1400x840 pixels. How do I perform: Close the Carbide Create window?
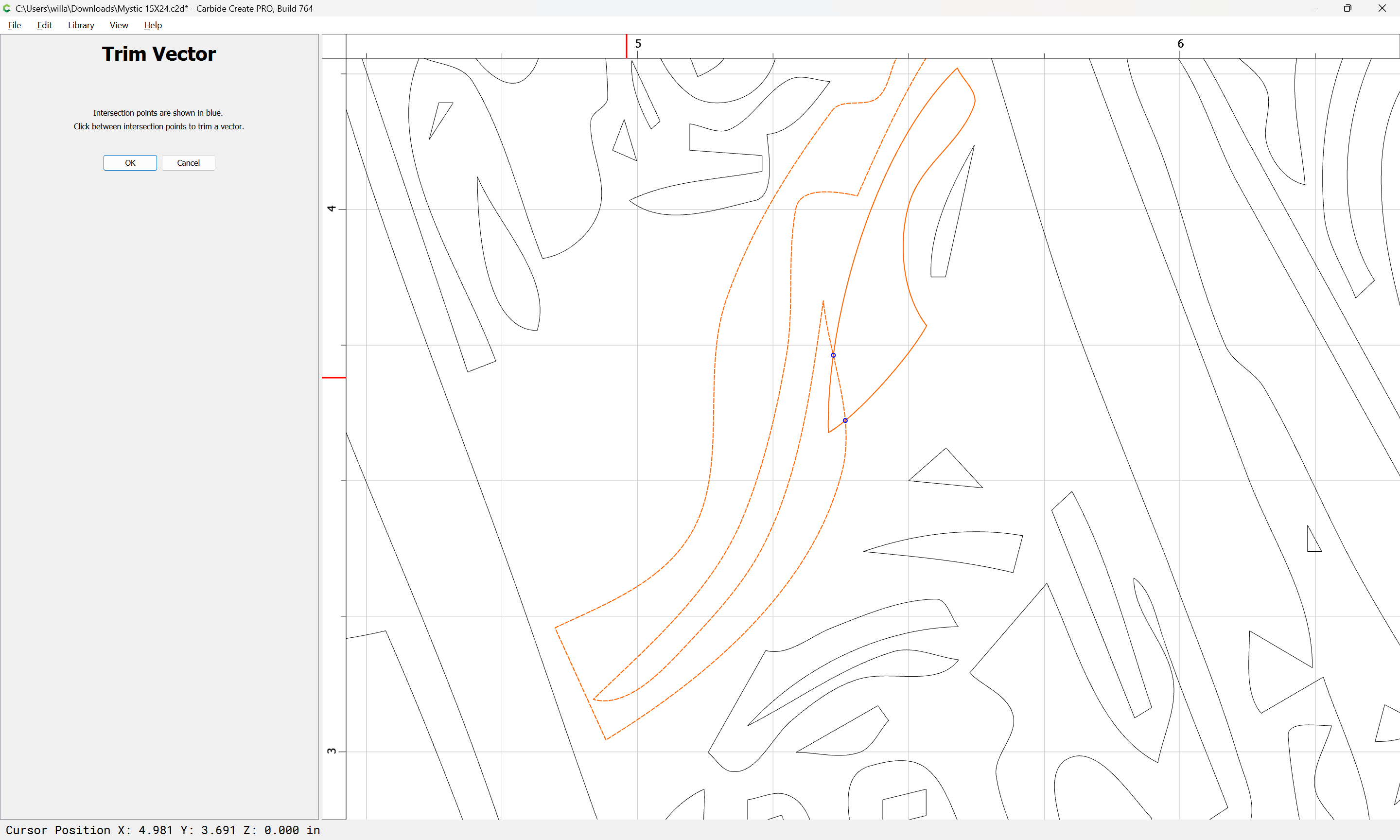tap(1382, 8)
